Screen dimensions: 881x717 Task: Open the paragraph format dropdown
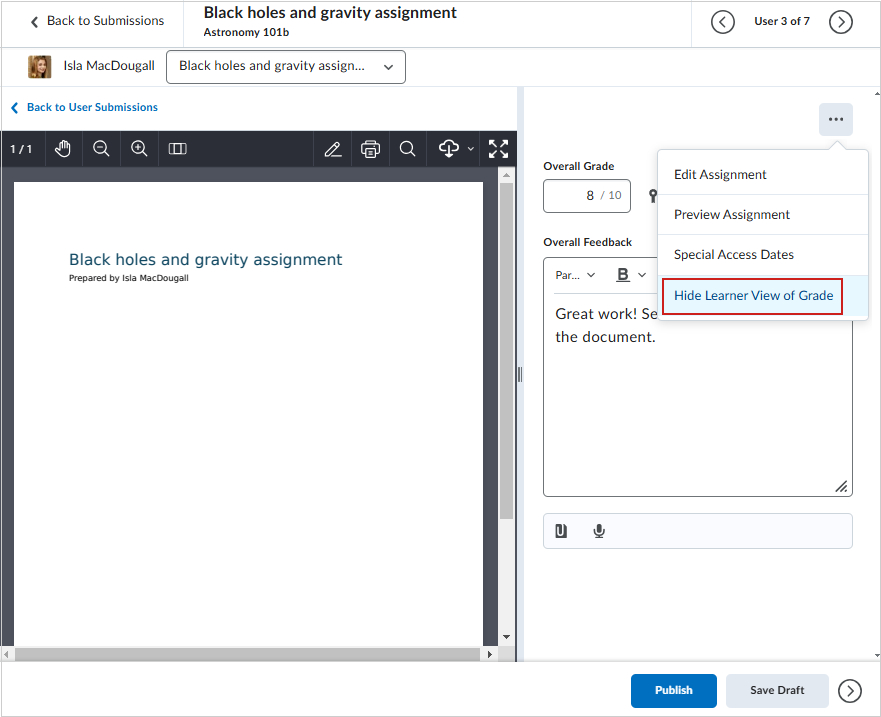[575, 275]
